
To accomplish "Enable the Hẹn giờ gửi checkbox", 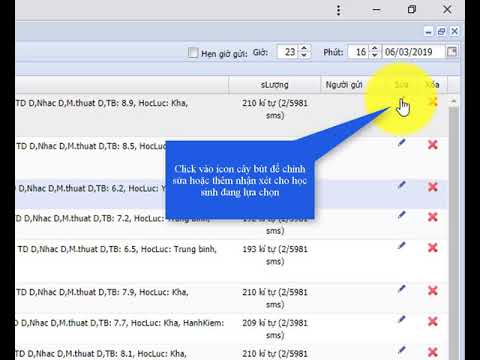I will (193, 53).
